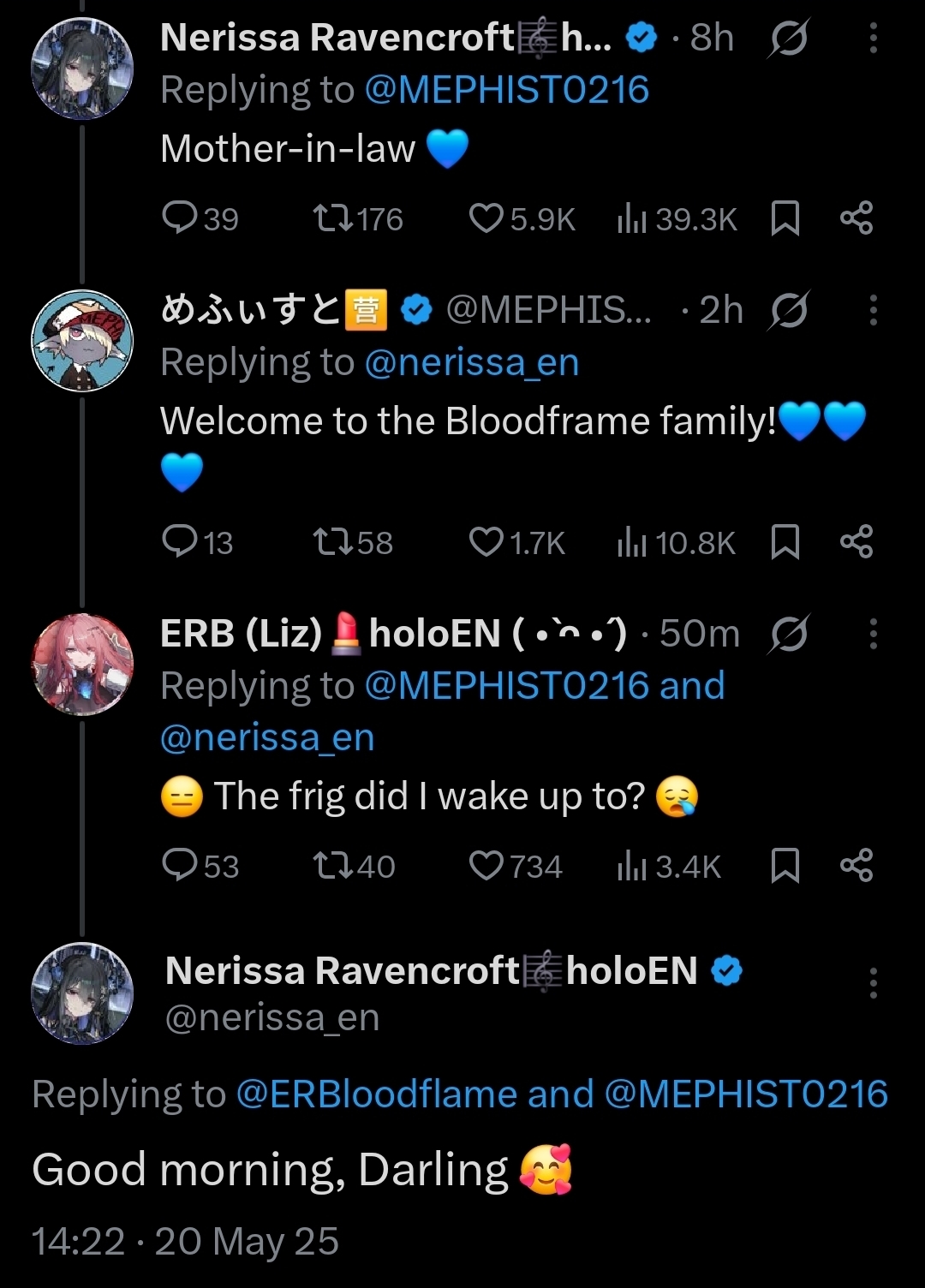The image size is (925, 1288).
Task: Share the "Mother-in-law" tweet
Action: click(856, 218)
